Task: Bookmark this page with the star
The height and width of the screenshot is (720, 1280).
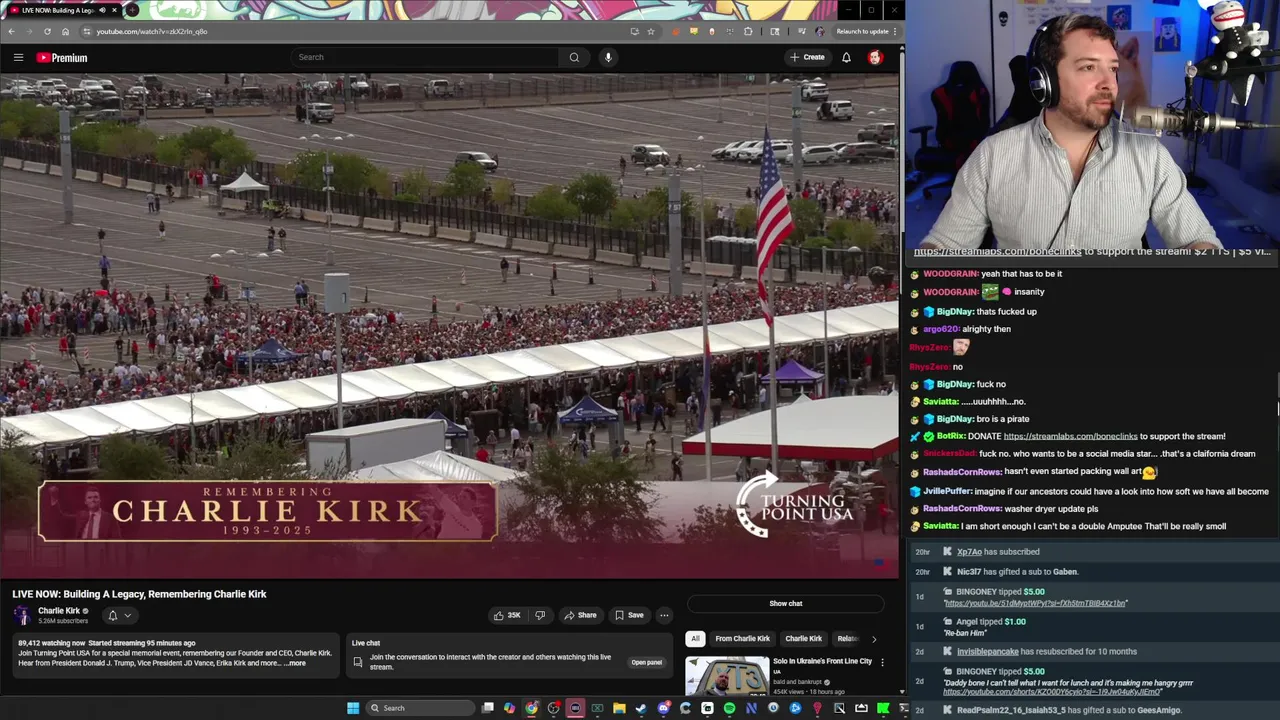Action: (x=651, y=31)
